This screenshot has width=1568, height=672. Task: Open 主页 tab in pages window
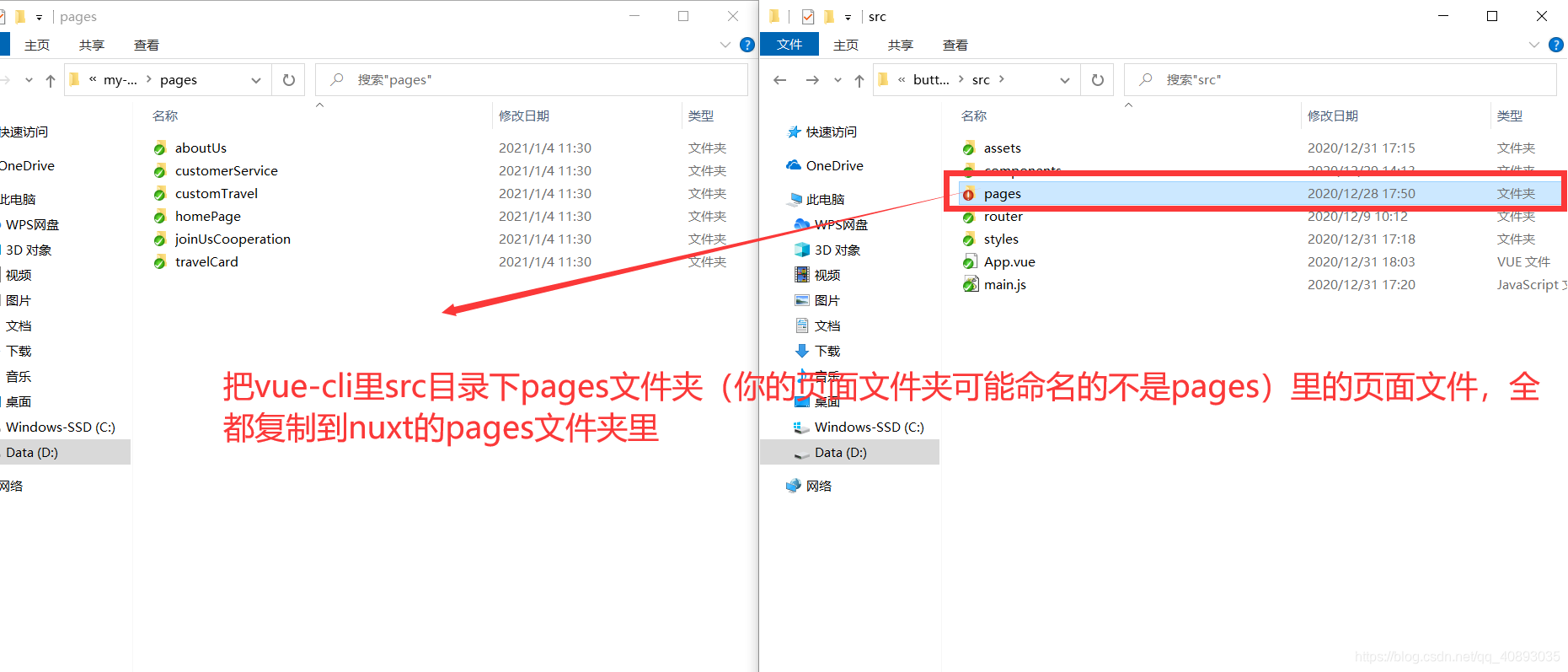37,45
